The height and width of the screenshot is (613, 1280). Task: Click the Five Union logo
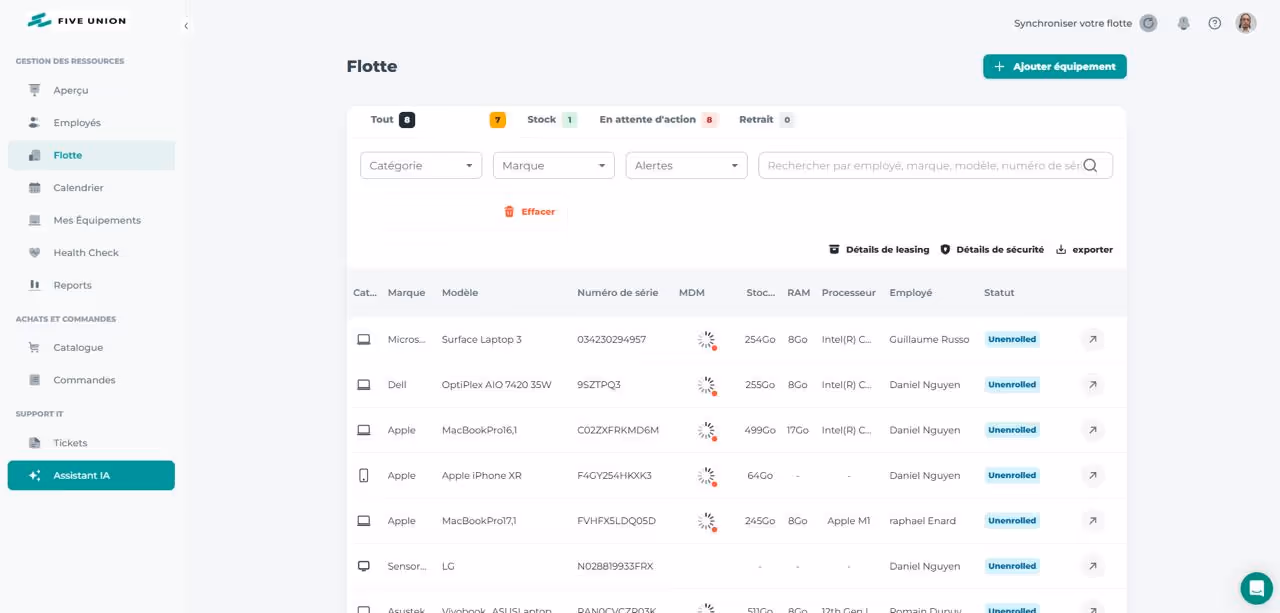tap(77, 20)
